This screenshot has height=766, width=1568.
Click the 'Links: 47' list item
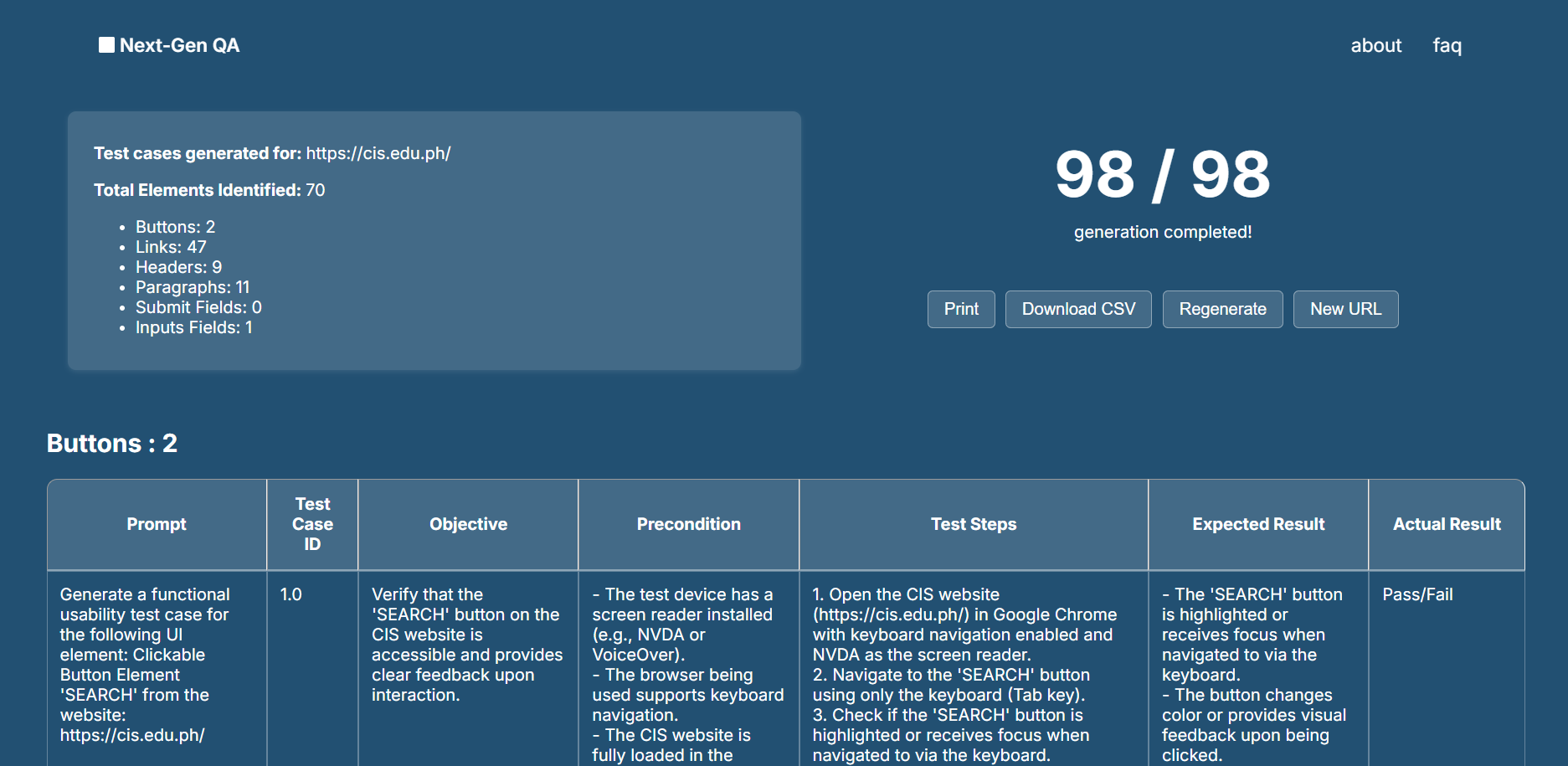click(171, 247)
